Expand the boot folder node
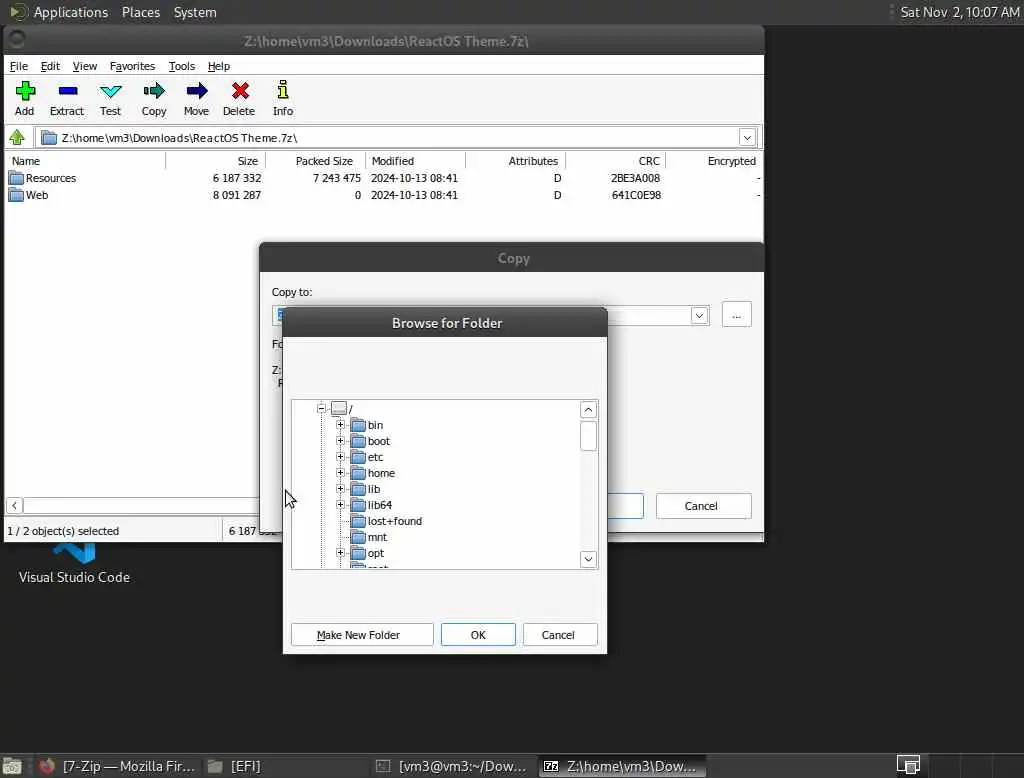 click(x=340, y=440)
